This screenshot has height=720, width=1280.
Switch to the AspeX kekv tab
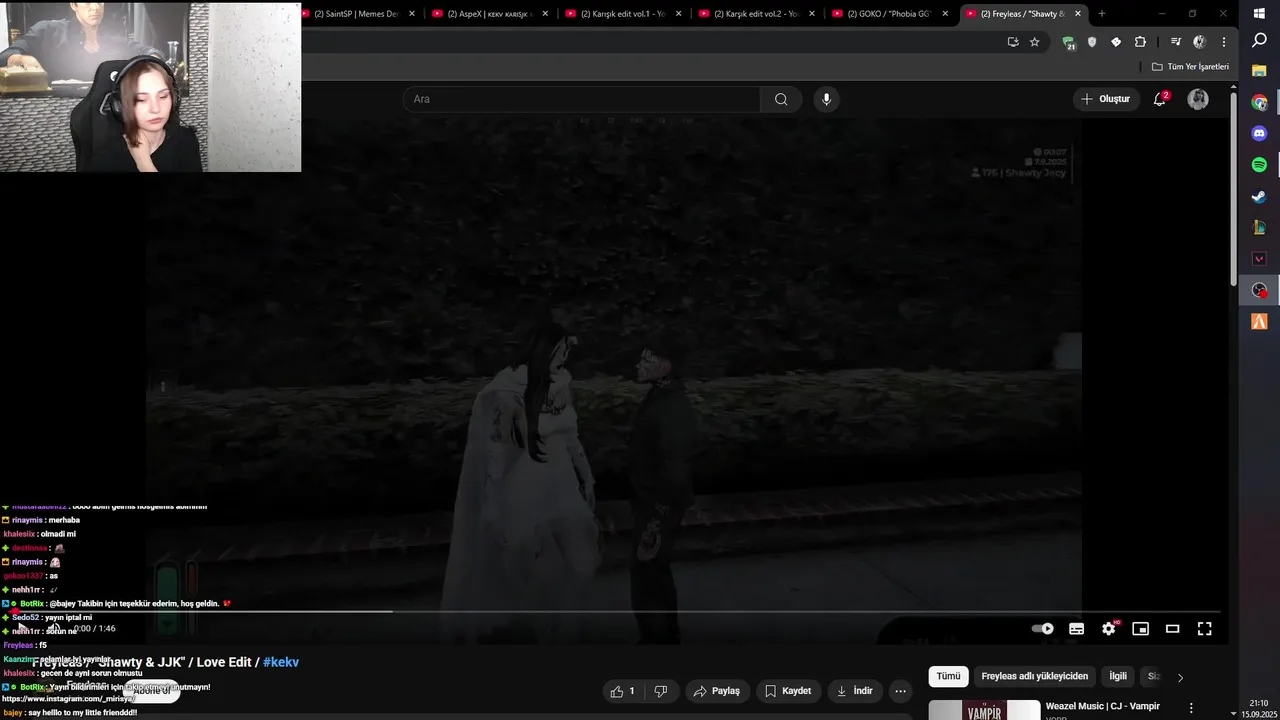[x=490, y=14]
